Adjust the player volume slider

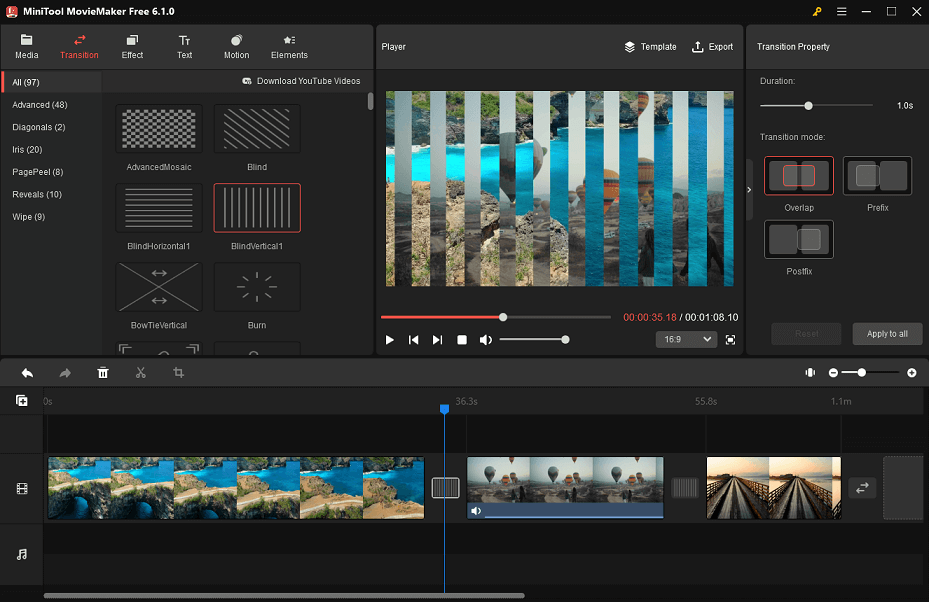[x=534, y=340]
